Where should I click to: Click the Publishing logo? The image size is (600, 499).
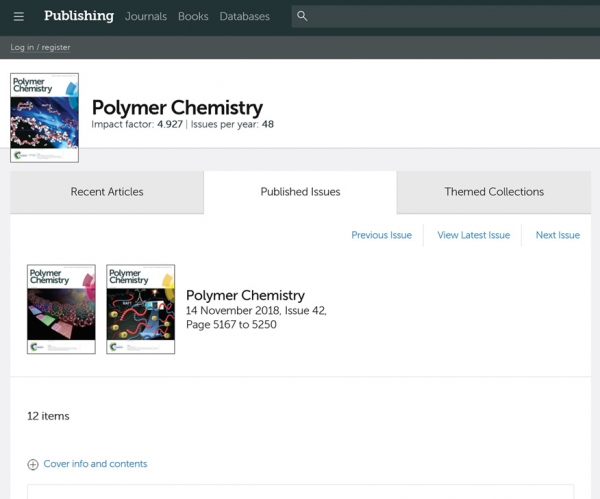pos(79,16)
